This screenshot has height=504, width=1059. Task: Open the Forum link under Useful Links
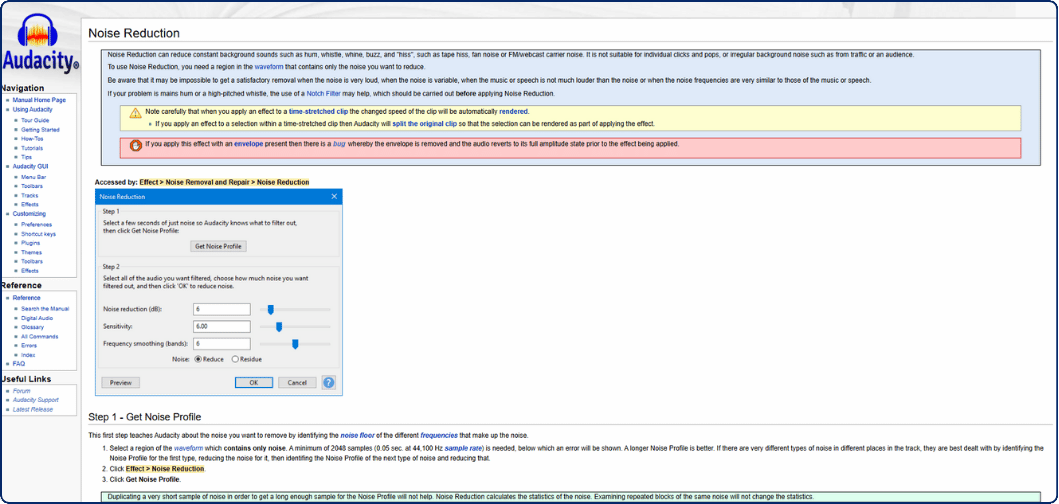(22, 390)
